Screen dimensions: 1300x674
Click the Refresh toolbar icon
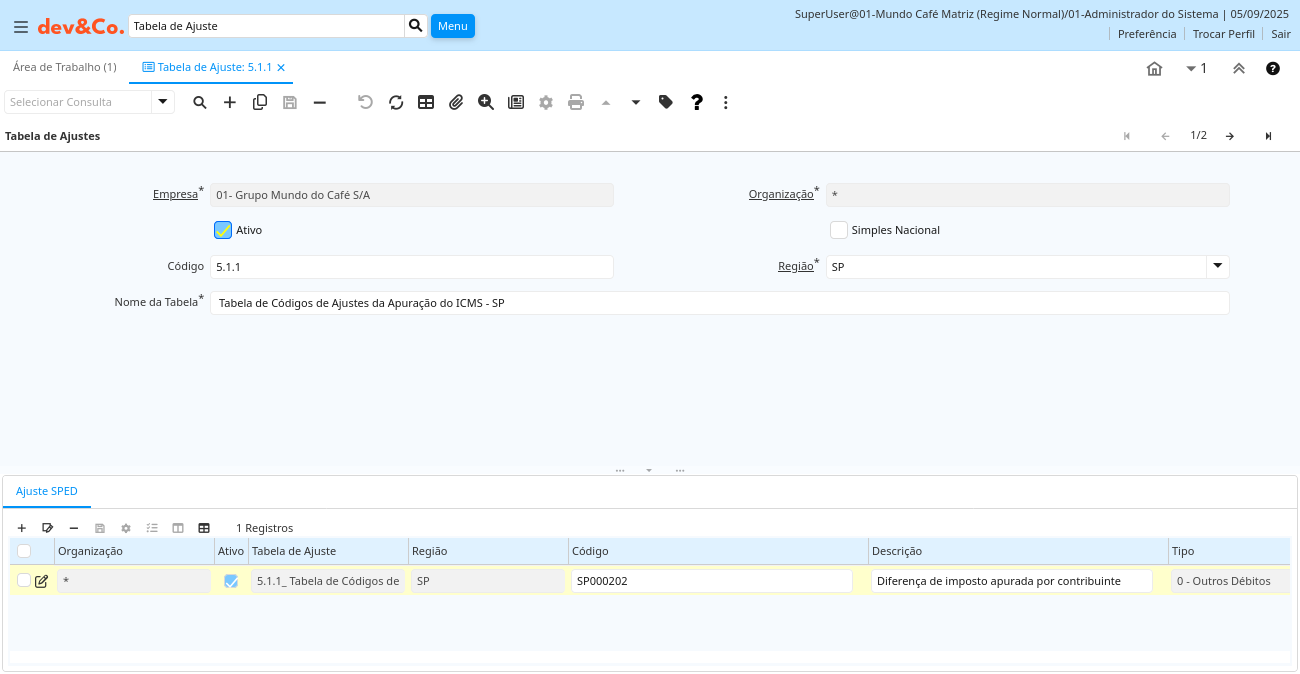(396, 102)
